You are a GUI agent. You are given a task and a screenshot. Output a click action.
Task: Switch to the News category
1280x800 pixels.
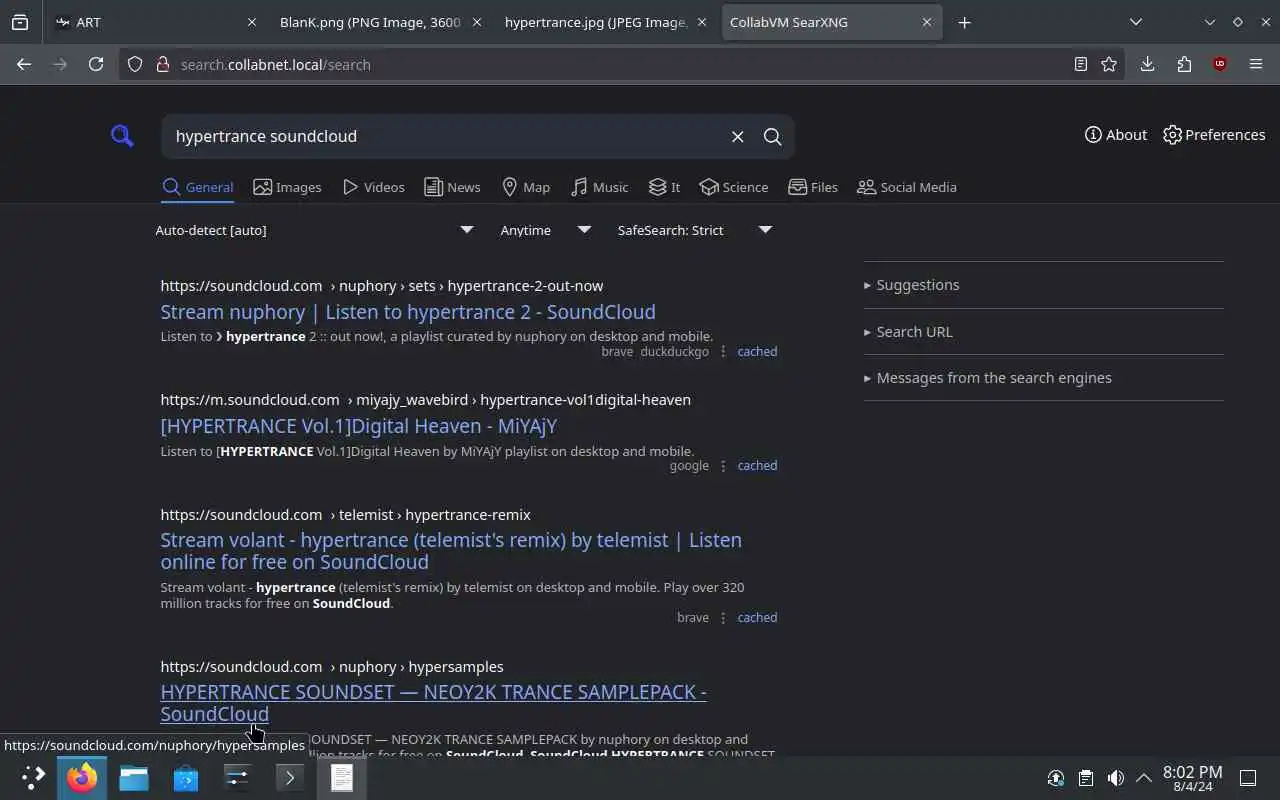tap(452, 187)
